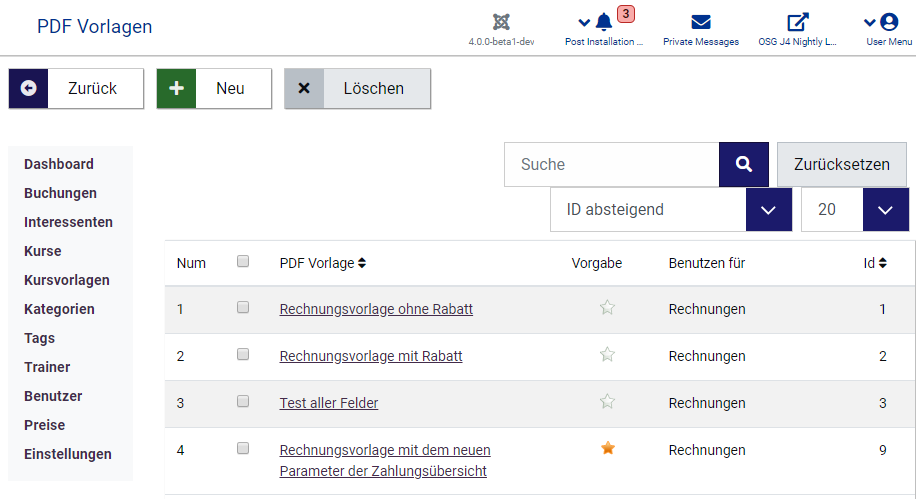Click the Id value 9 cell
The width and height of the screenshot is (916, 499).
[883, 450]
